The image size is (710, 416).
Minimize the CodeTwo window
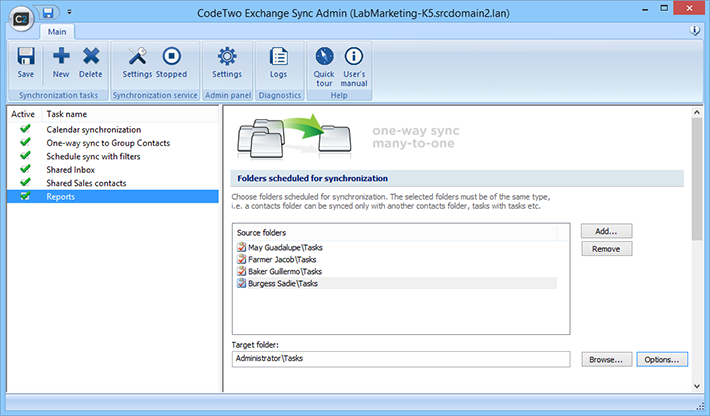point(645,9)
